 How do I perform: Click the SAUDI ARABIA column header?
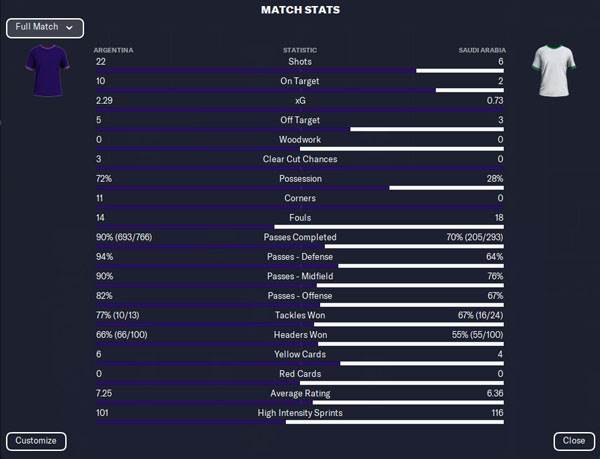coord(482,49)
